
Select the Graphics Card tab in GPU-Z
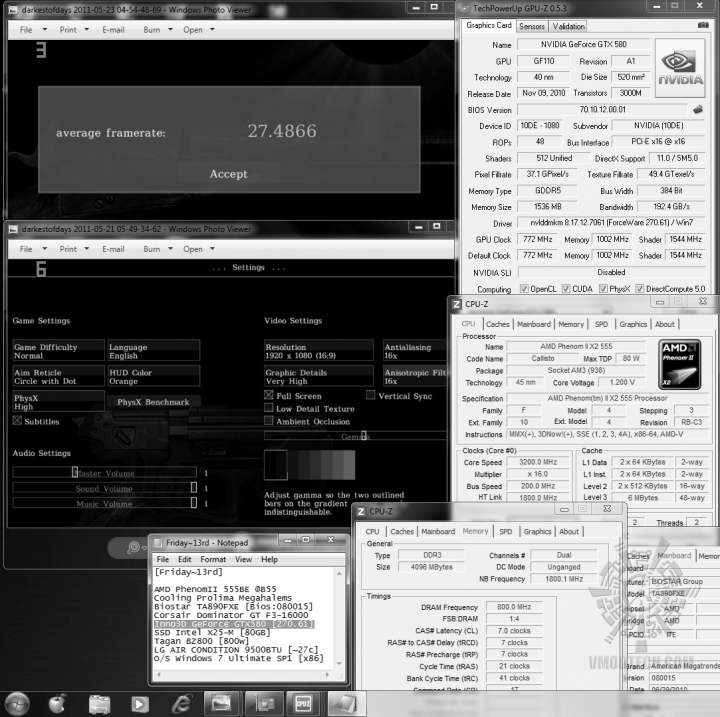point(489,25)
